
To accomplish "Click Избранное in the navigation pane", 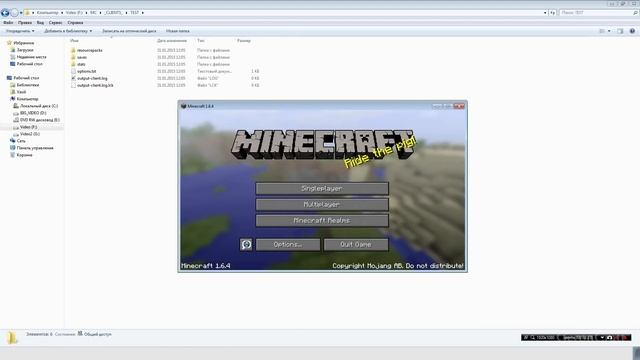I will (24, 43).
